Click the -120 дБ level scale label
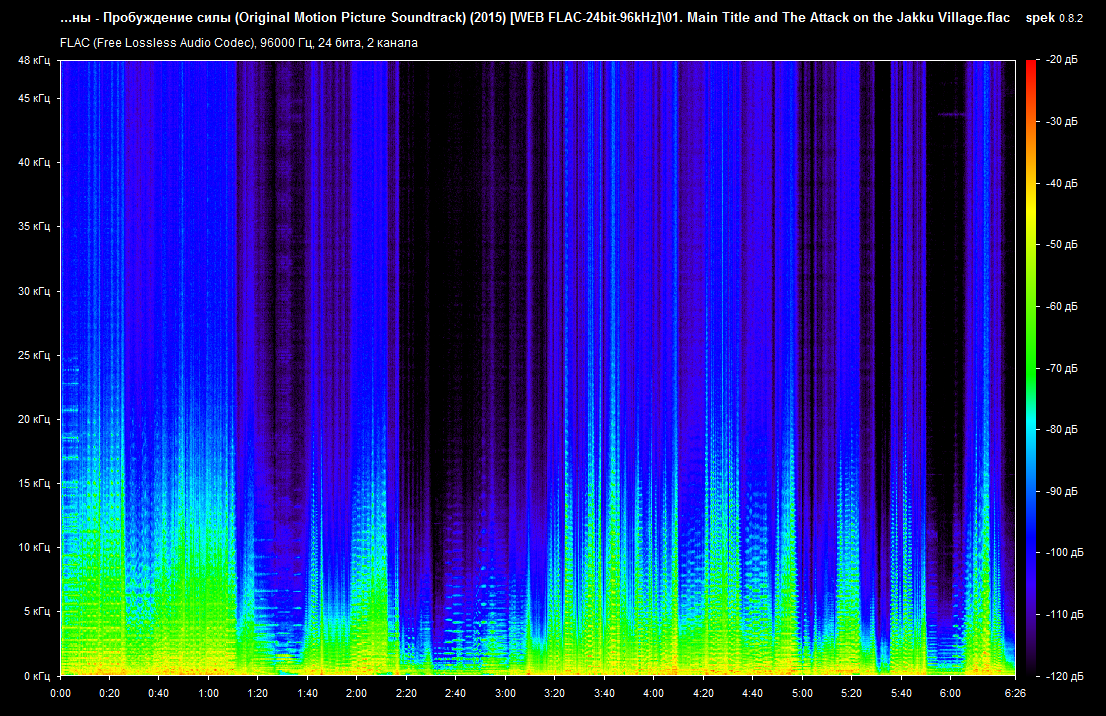This screenshot has height=716, width=1106. [1062, 676]
